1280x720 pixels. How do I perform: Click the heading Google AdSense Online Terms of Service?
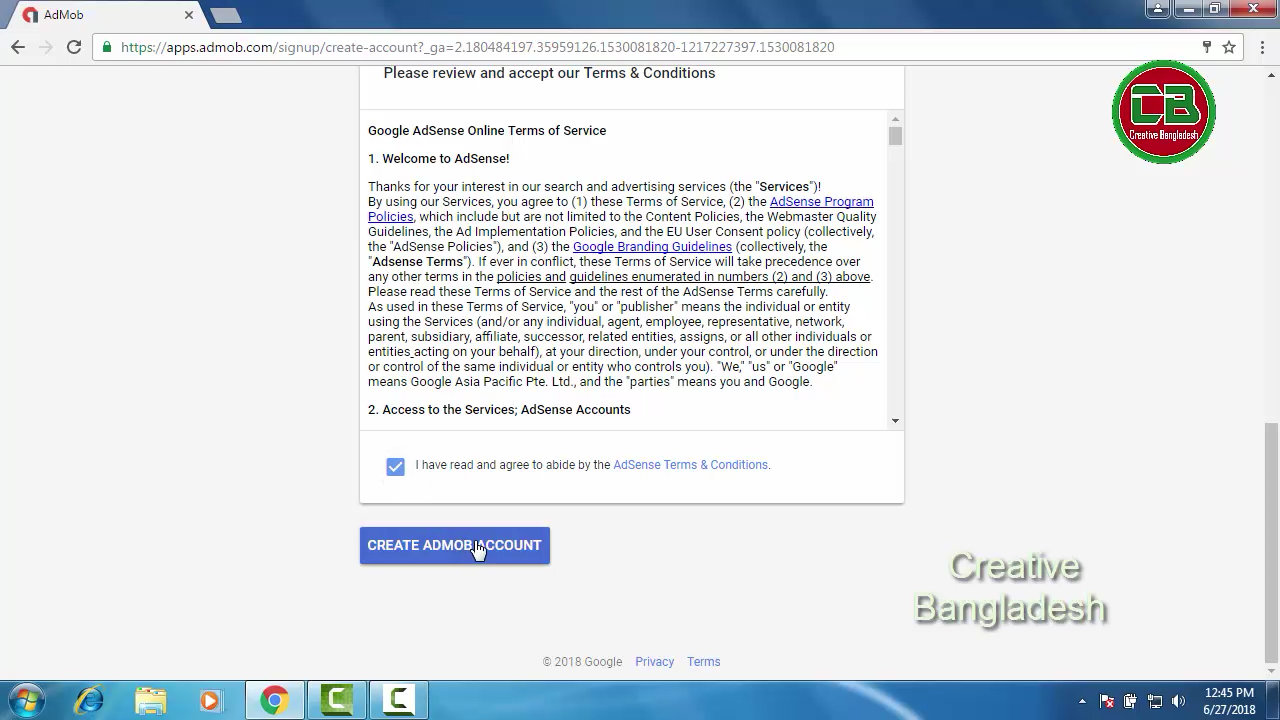click(487, 131)
